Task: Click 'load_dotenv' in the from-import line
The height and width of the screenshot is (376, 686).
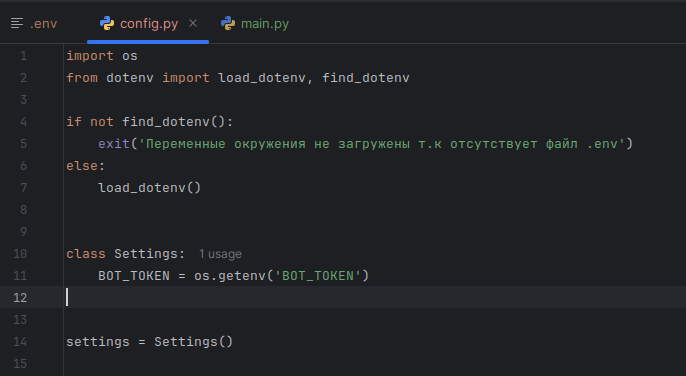Action: pos(262,78)
